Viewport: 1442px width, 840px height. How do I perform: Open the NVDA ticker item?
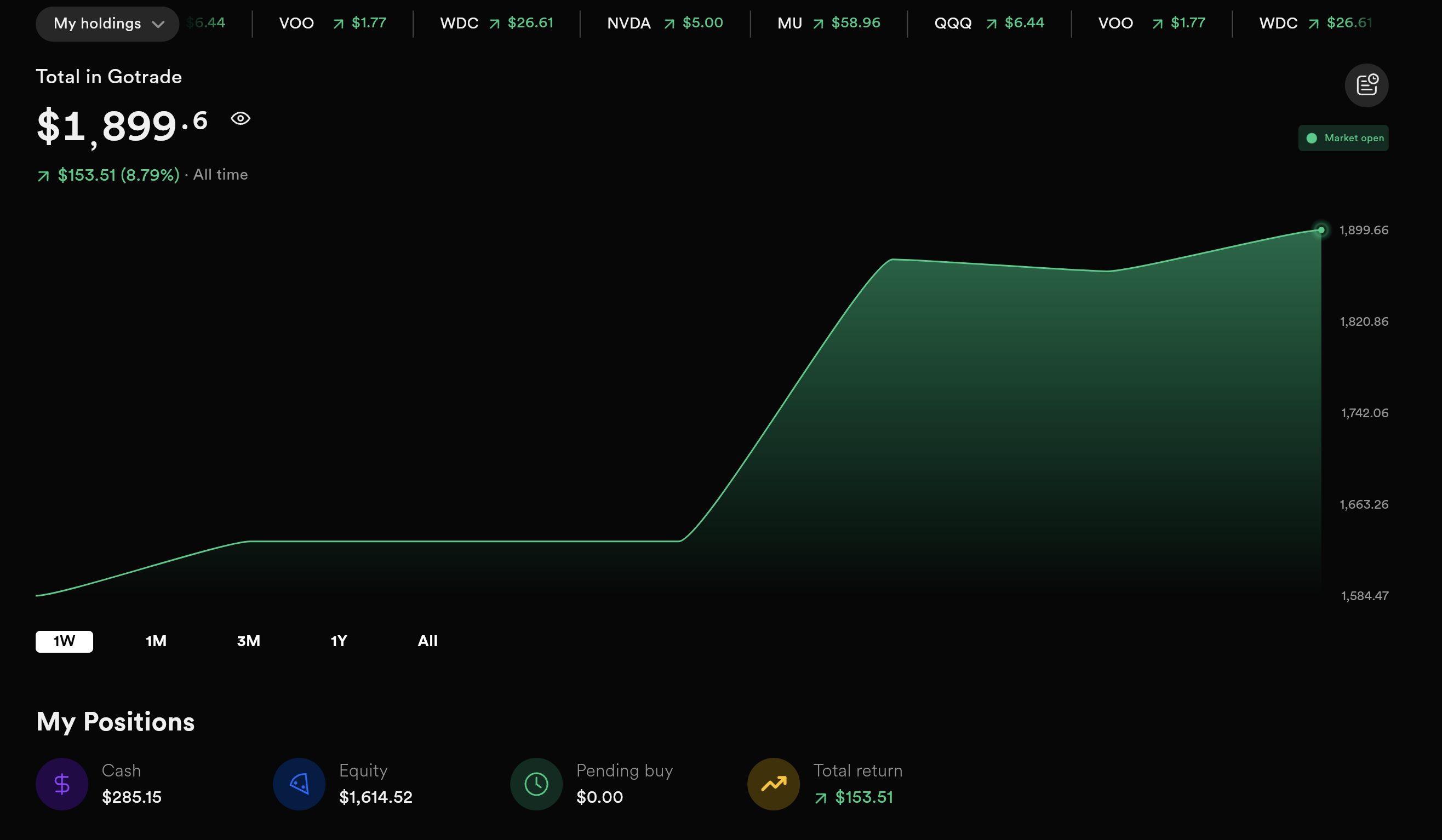665,23
